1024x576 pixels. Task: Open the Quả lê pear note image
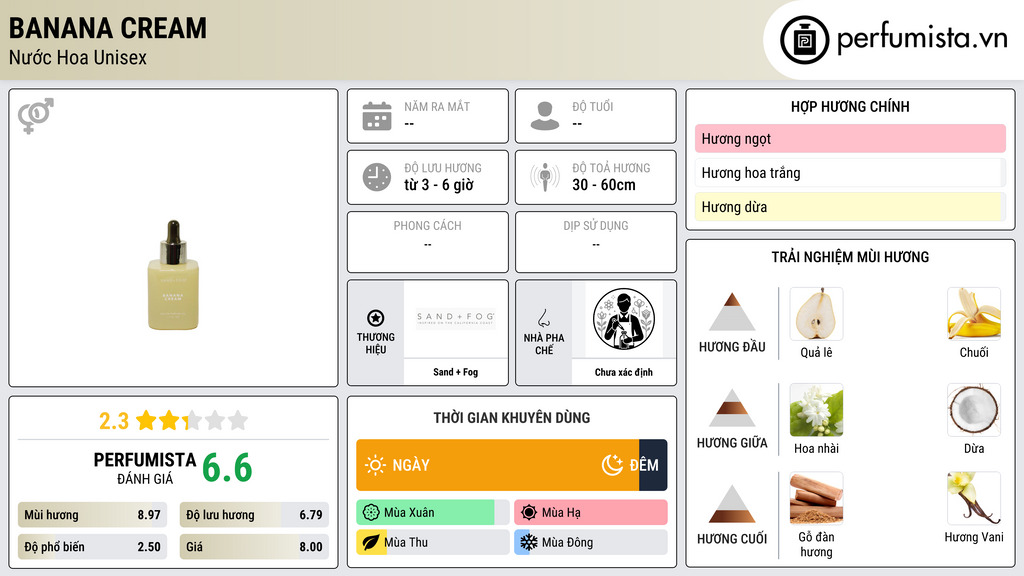(816, 314)
